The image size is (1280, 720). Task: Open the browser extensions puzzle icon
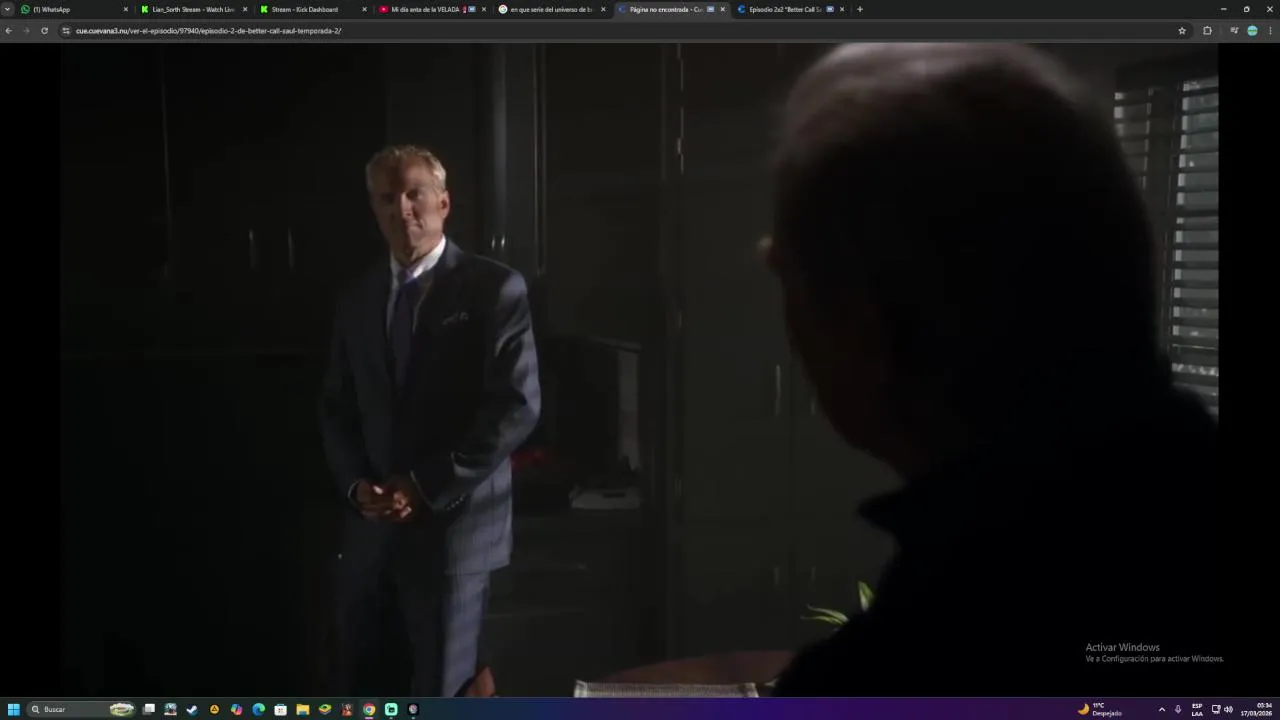coord(1207,31)
